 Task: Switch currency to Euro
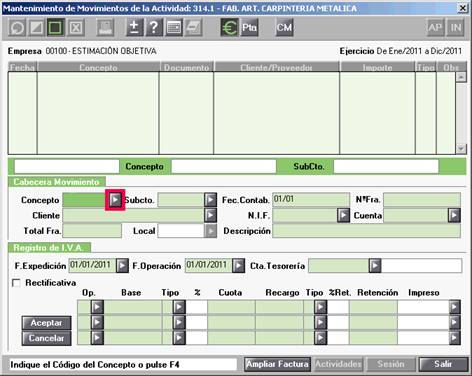229,27
